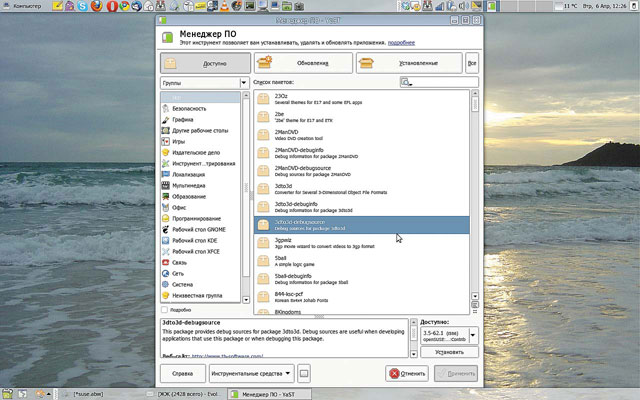The width and height of the screenshot is (640, 400).
Task: Select the Программирование group
Action: [x=200, y=219]
